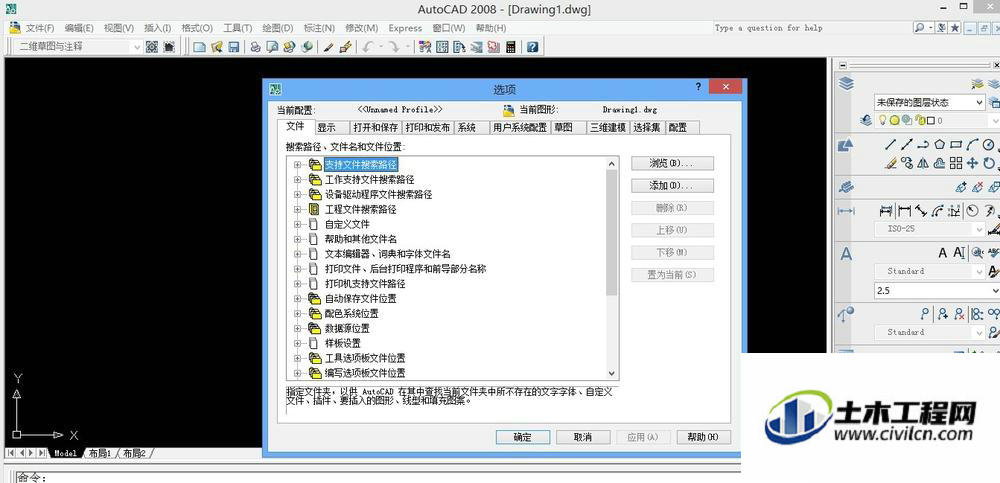This screenshot has width=1000, height=483.
Task: Select the Erase tool in dashboard
Action: point(891,163)
